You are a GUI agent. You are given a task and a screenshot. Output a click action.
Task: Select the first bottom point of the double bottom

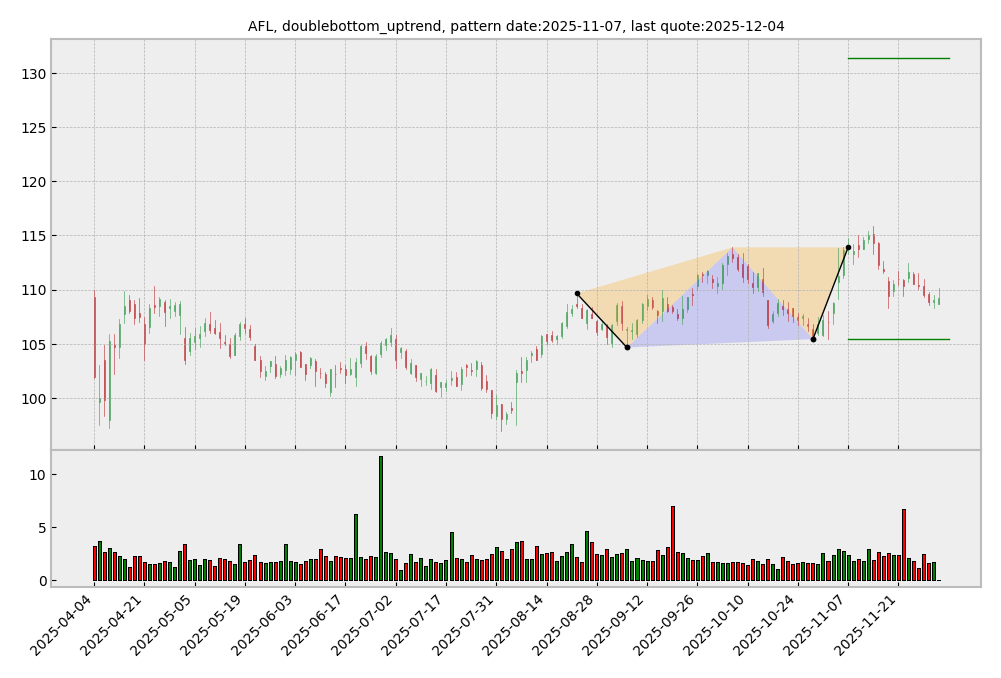[x=627, y=347]
